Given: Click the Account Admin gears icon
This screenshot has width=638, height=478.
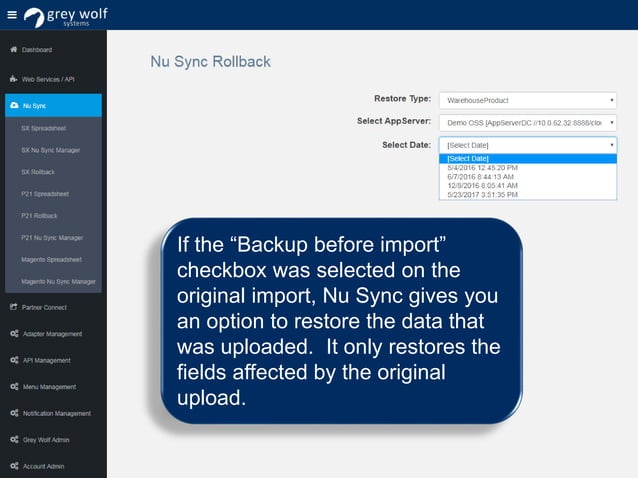Looking at the screenshot, I should (x=14, y=466).
